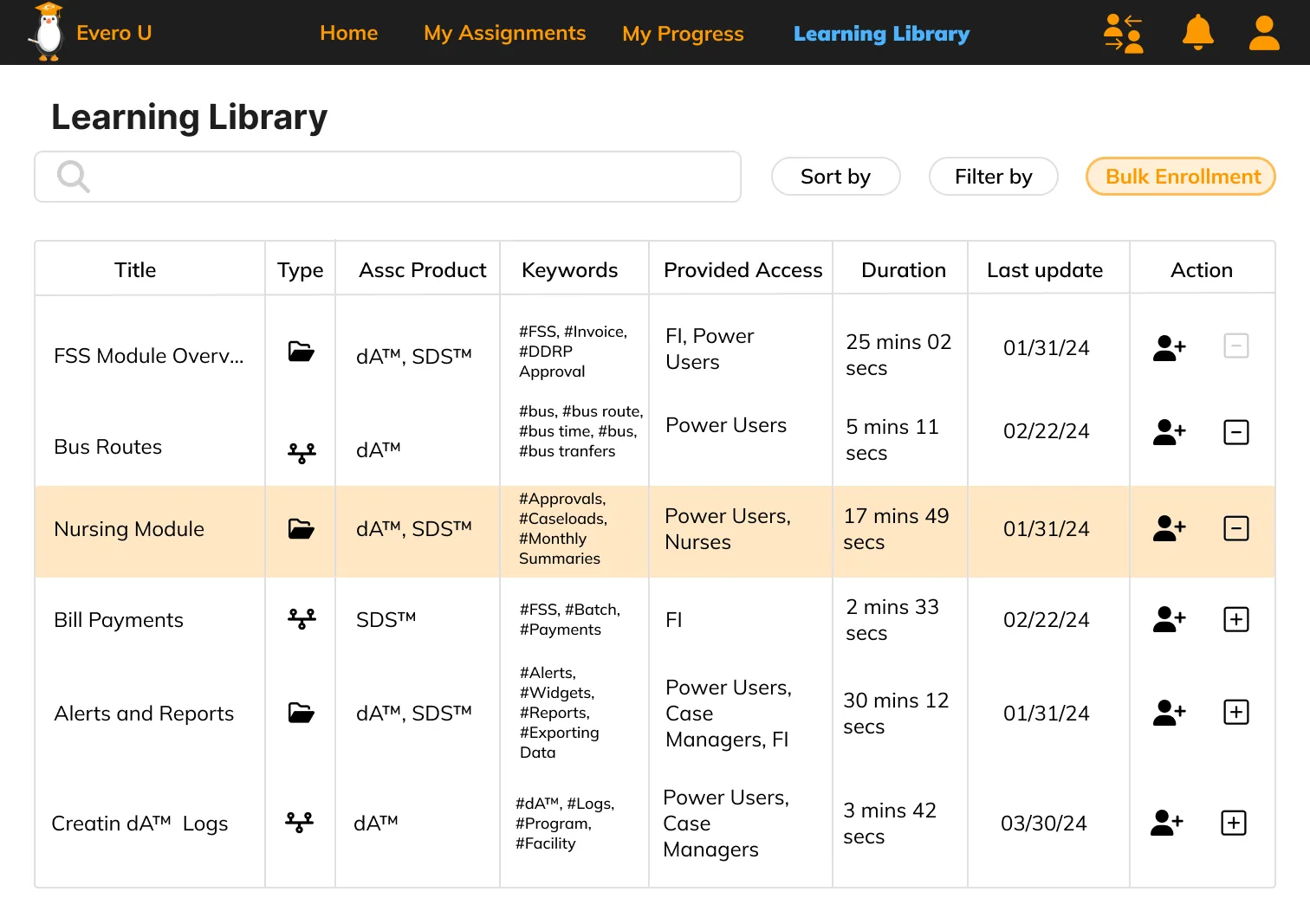Click SDS product cell for Bill Payments
Image resolution: width=1310 pixels, height=924 pixels.
pyautogui.click(x=386, y=620)
